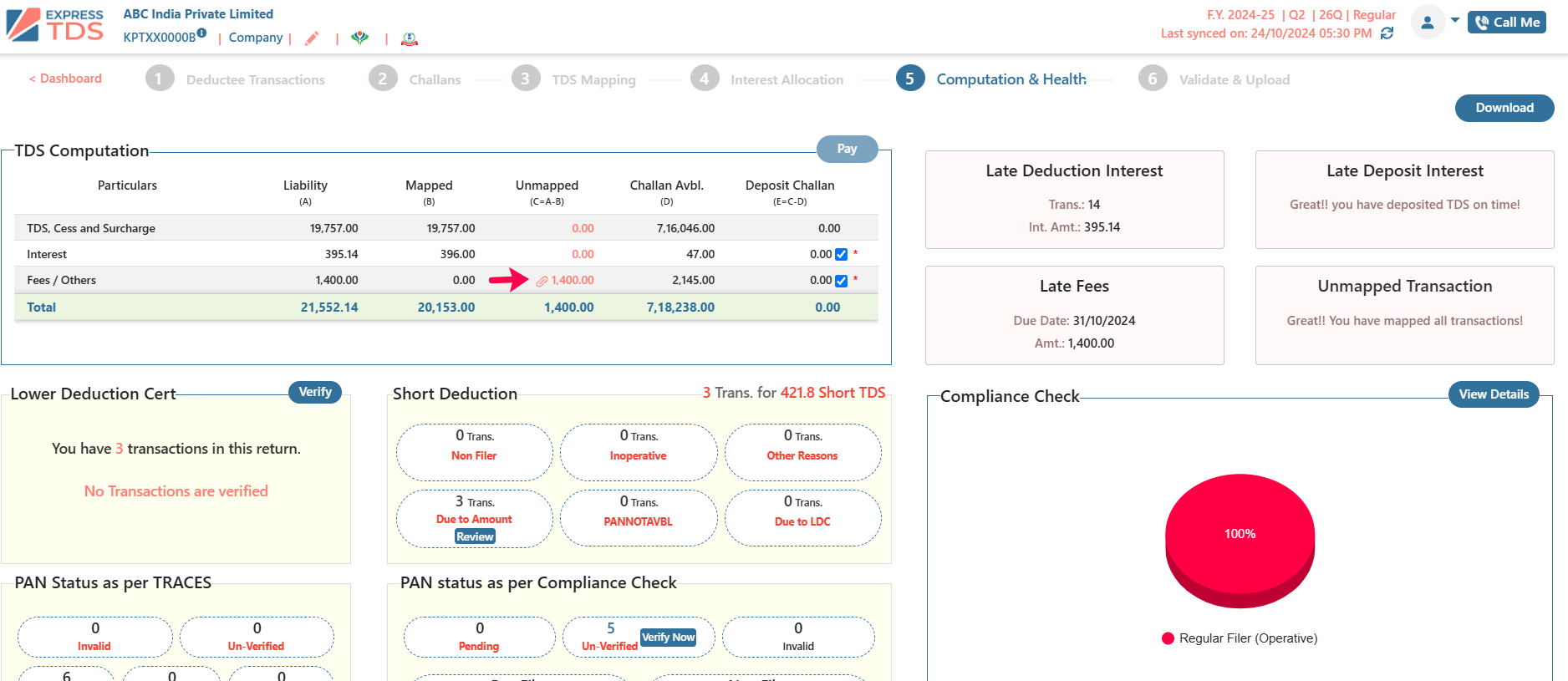Open the Other Reasons short deduction tile
This screenshot has width=1568, height=681.
[x=802, y=452]
